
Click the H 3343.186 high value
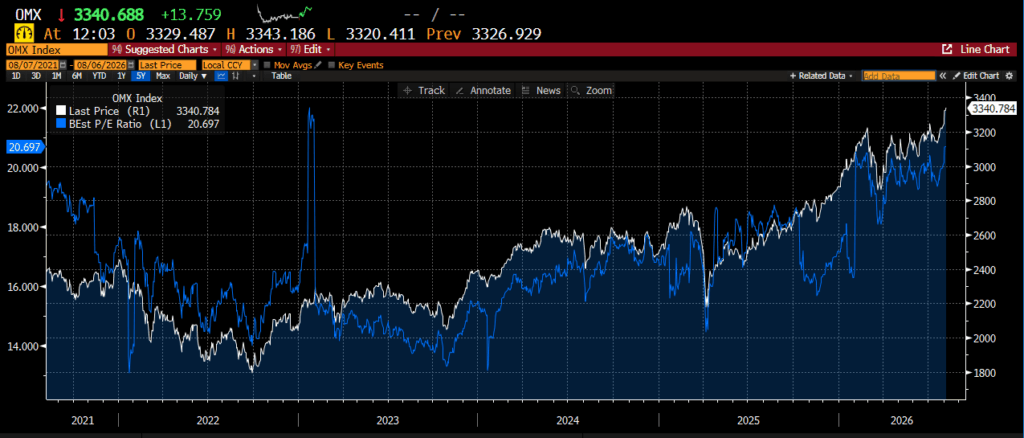coord(271,33)
